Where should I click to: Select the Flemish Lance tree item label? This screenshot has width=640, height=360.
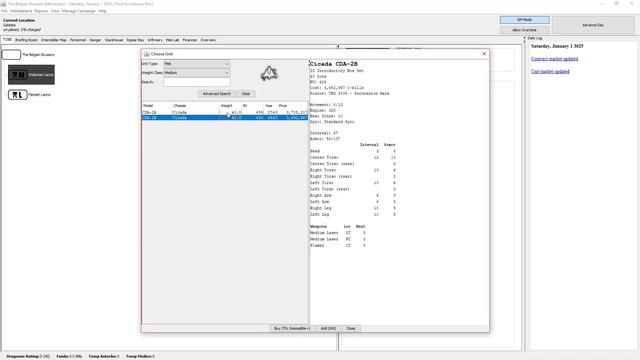(40, 95)
